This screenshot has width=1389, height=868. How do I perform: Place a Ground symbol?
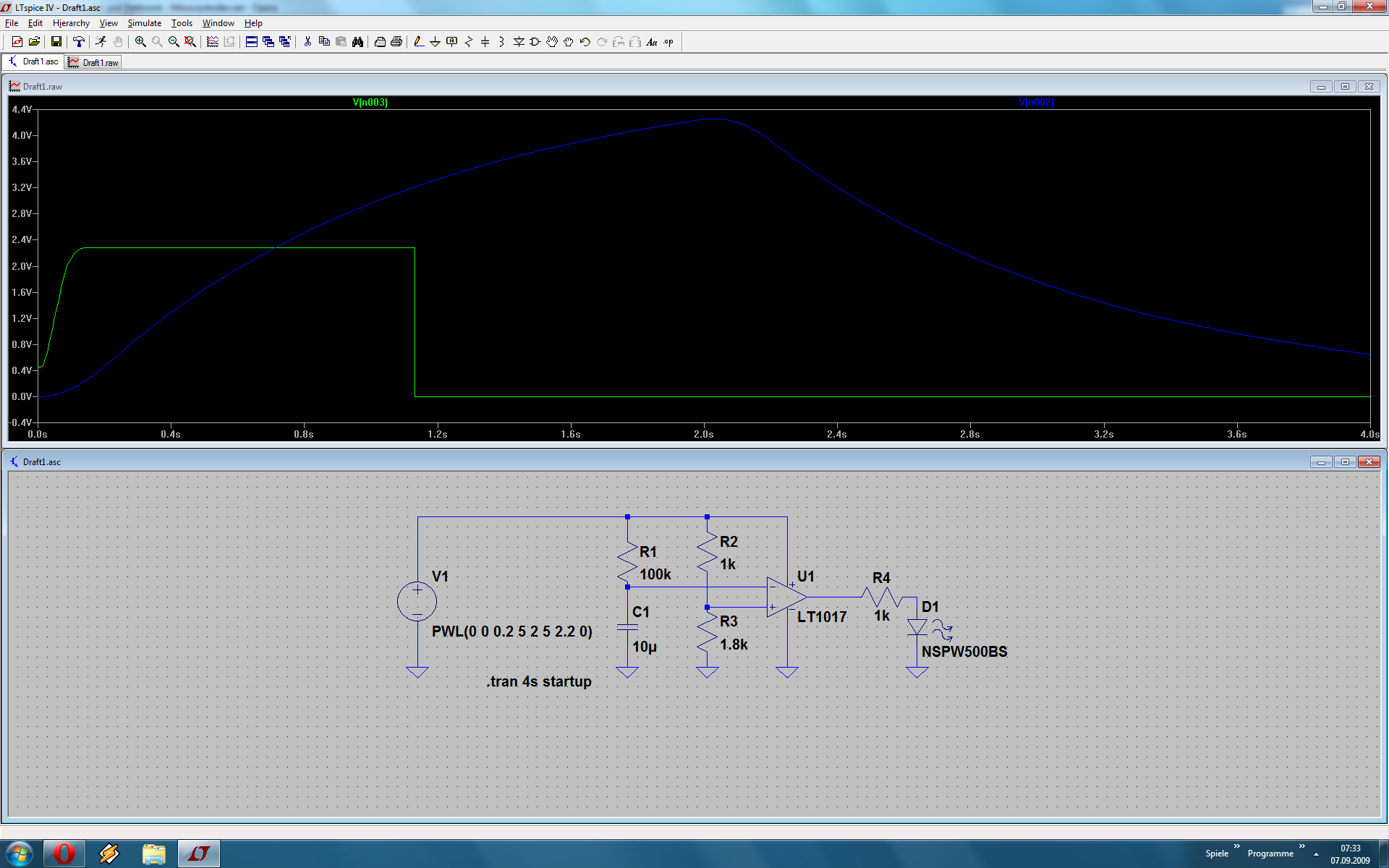tap(436, 42)
